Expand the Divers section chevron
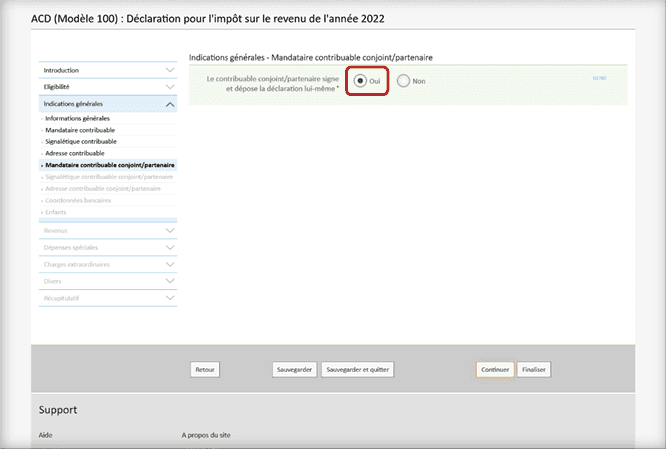The image size is (666, 449). point(170,281)
